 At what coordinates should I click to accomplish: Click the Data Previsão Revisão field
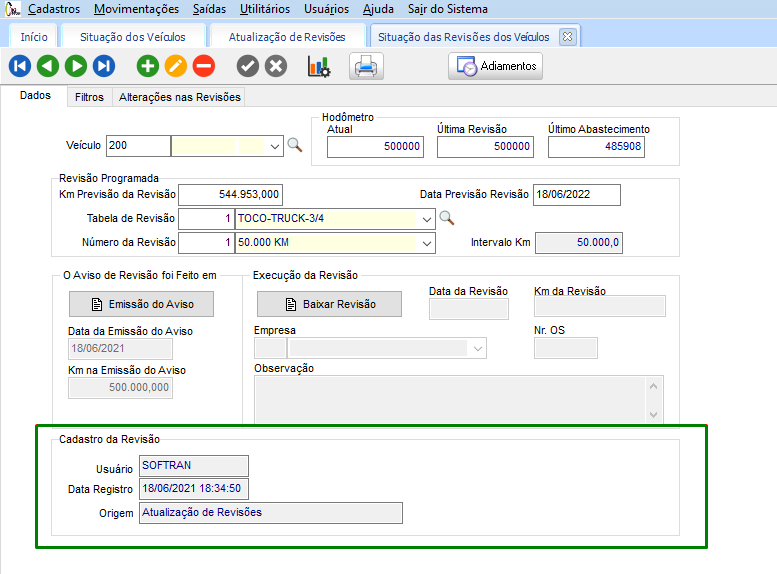pos(577,195)
